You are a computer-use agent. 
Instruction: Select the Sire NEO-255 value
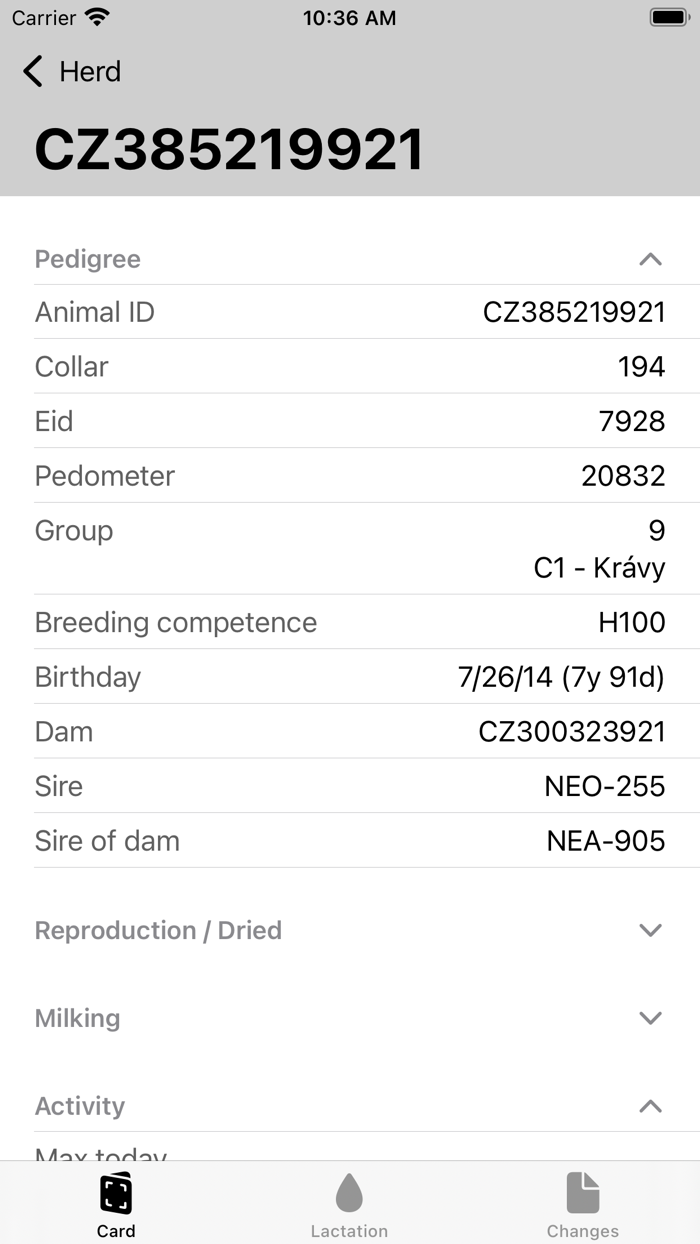[604, 786]
